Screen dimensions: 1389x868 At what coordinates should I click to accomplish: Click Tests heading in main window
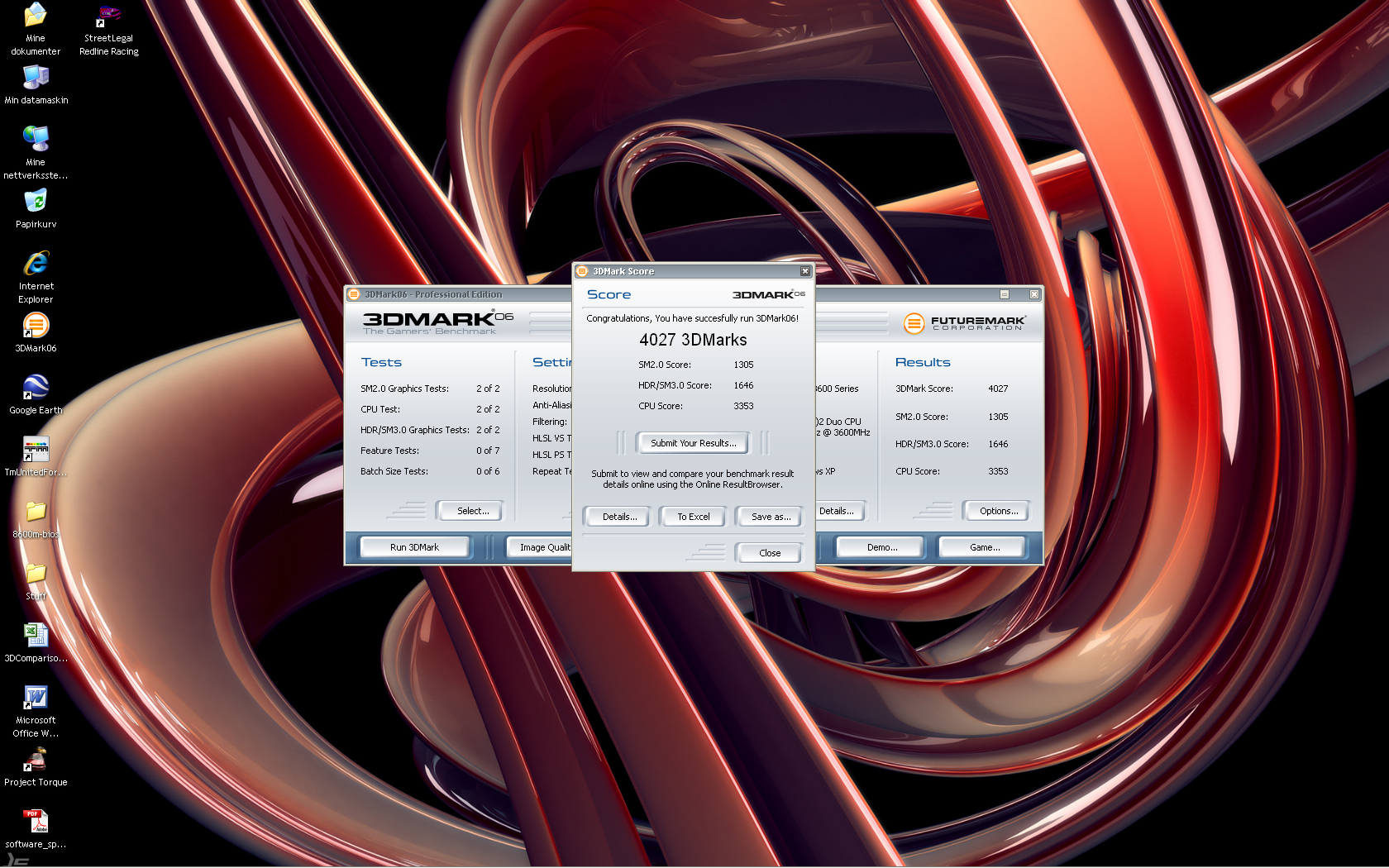(381, 362)
